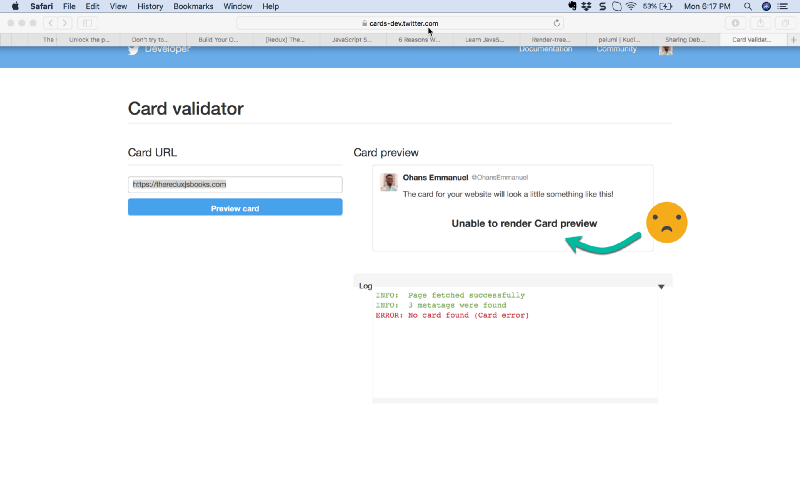Click the Evernote icon in menu bar

point(572,6)
